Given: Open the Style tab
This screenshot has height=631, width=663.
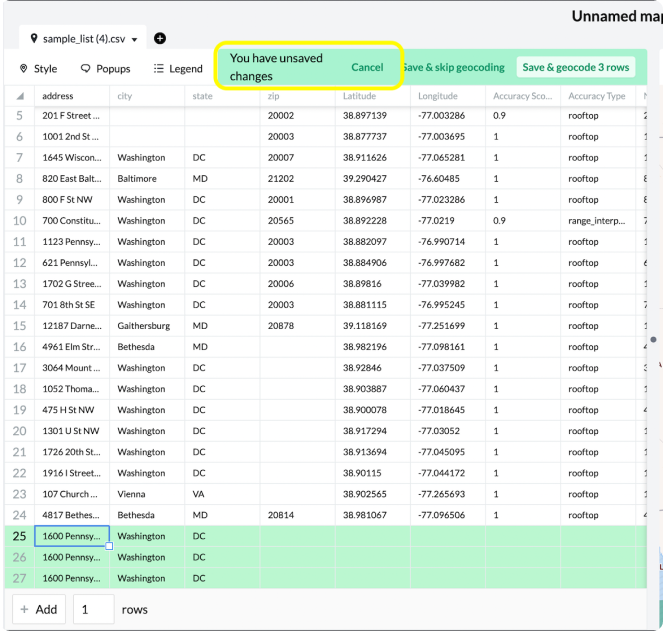Looking at the screenshot, I should pos(38,69).
